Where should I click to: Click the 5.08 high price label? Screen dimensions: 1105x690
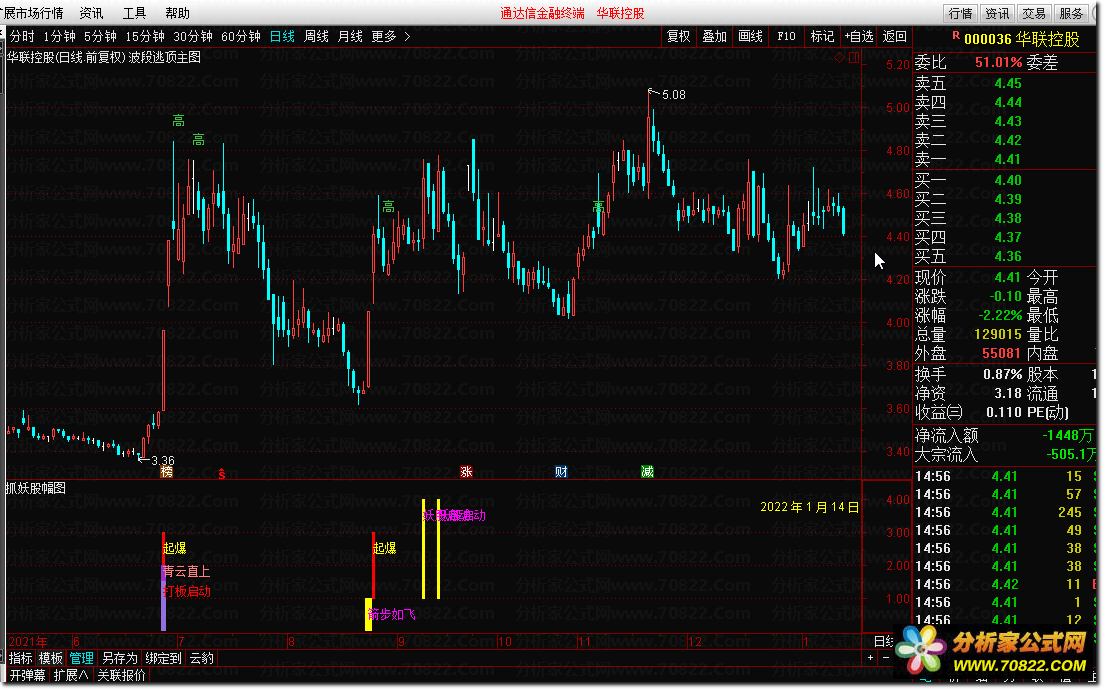click(x=674, y=94)
